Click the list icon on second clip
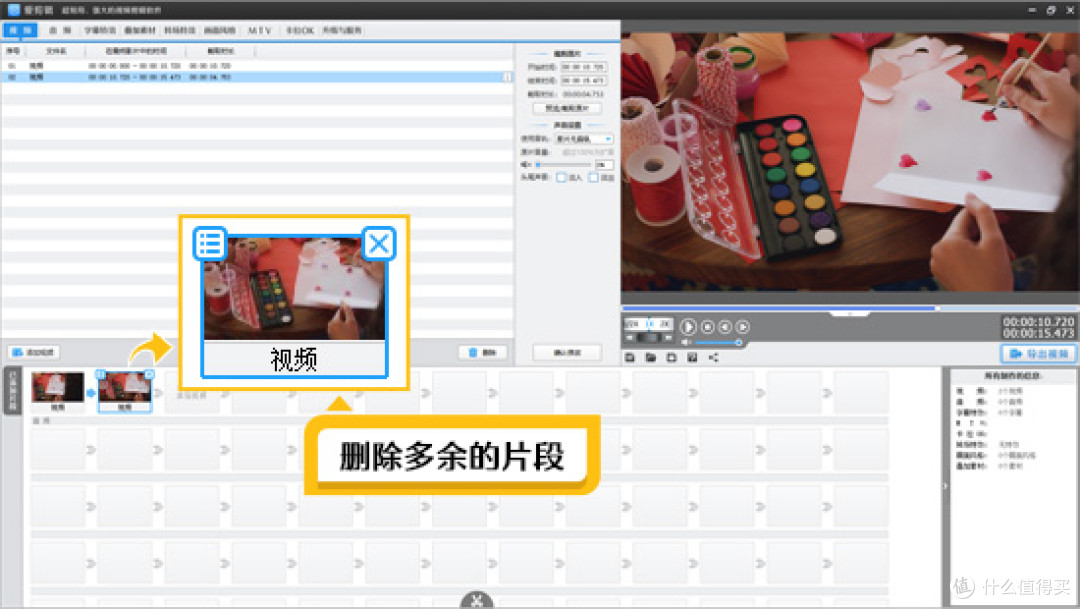The width and height of the screenshot is (1080, 609). click(101, 374)
